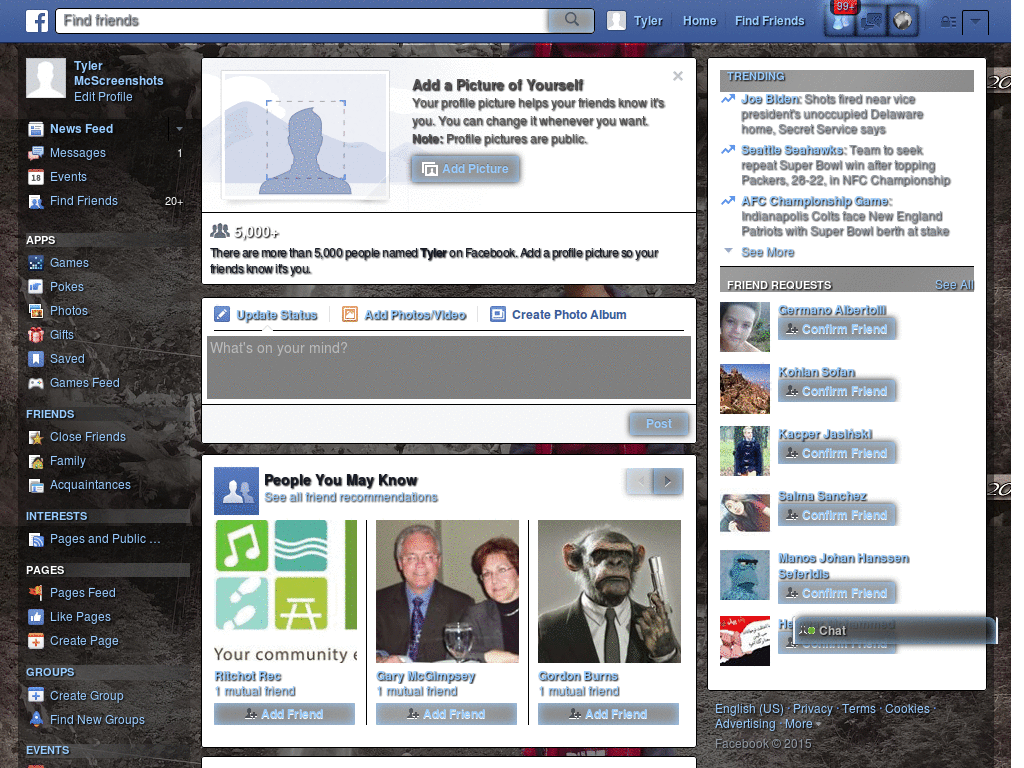Screen dimensions: 1024x768
Task: Open the AFC Championship Game trending topic
Action: [x=815, y=201]
